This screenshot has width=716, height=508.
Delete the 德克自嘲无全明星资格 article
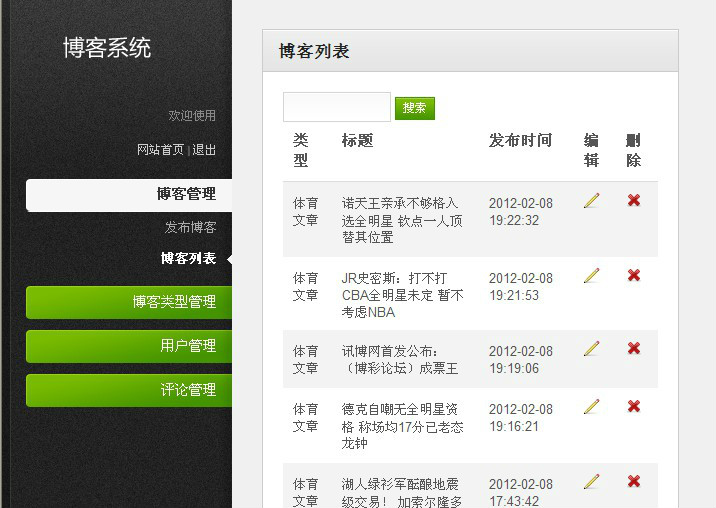tap(633, 406)
